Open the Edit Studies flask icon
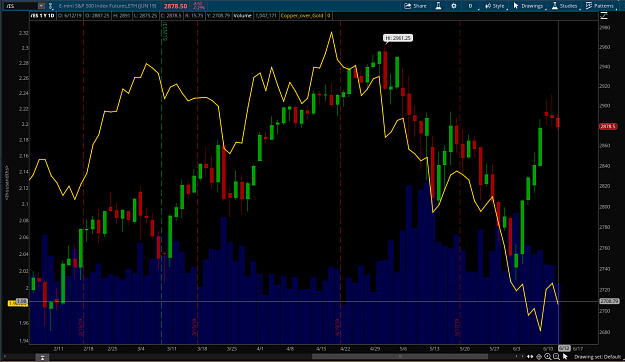The width and height of the screenshot is (625, 362). click(438, 6)
